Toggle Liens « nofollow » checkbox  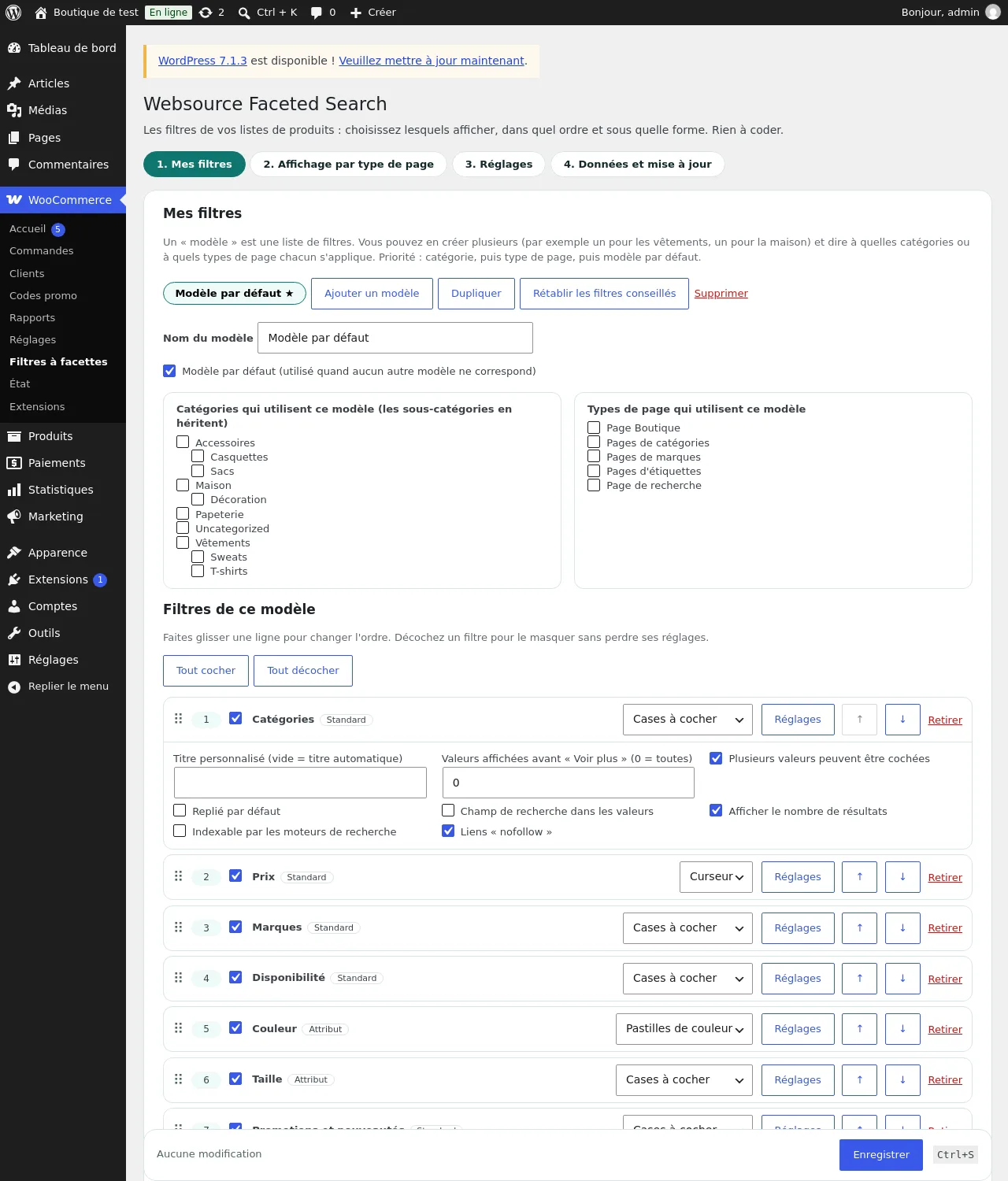(x=448, y=831)
